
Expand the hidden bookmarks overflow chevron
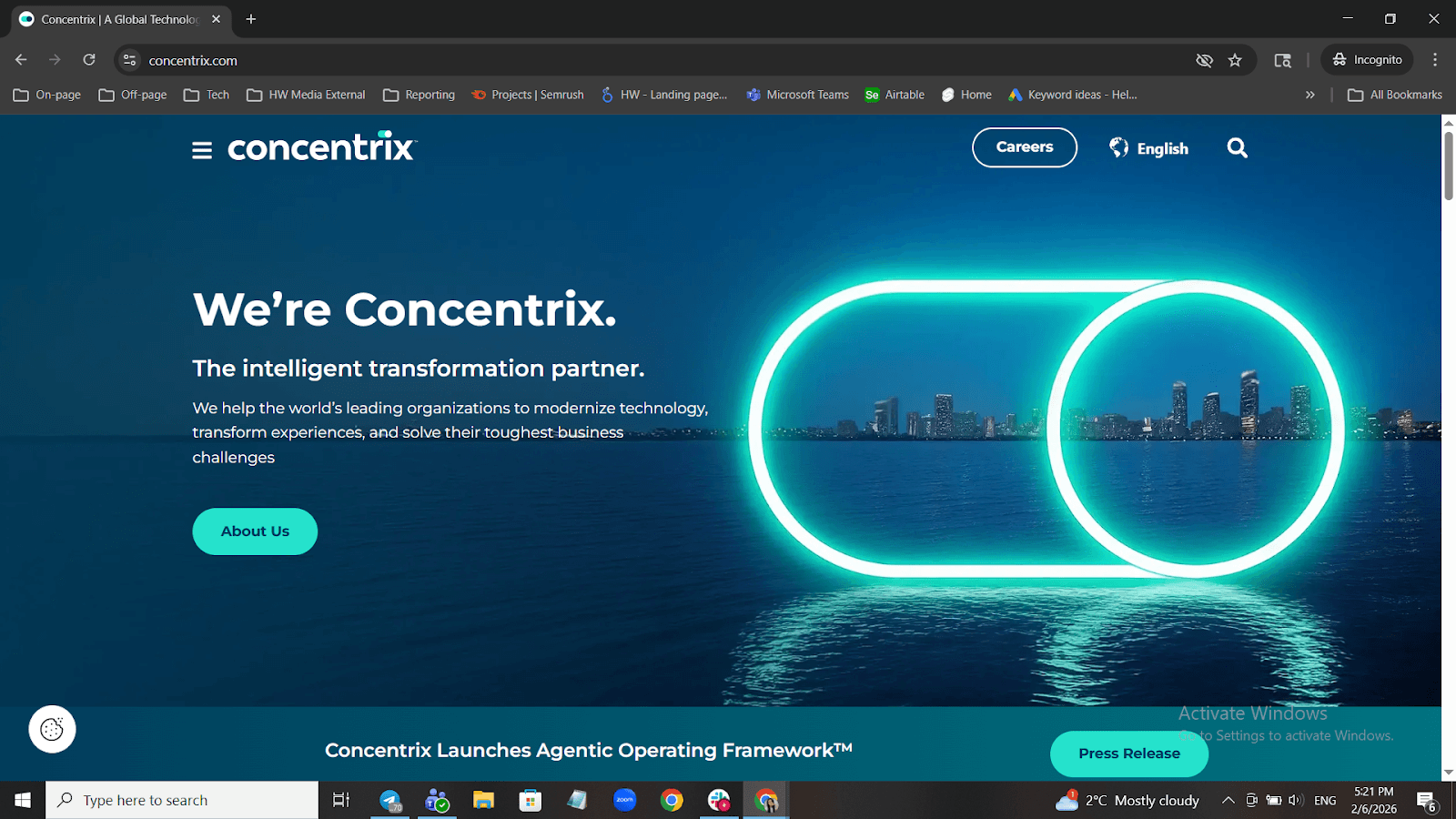1309,95
